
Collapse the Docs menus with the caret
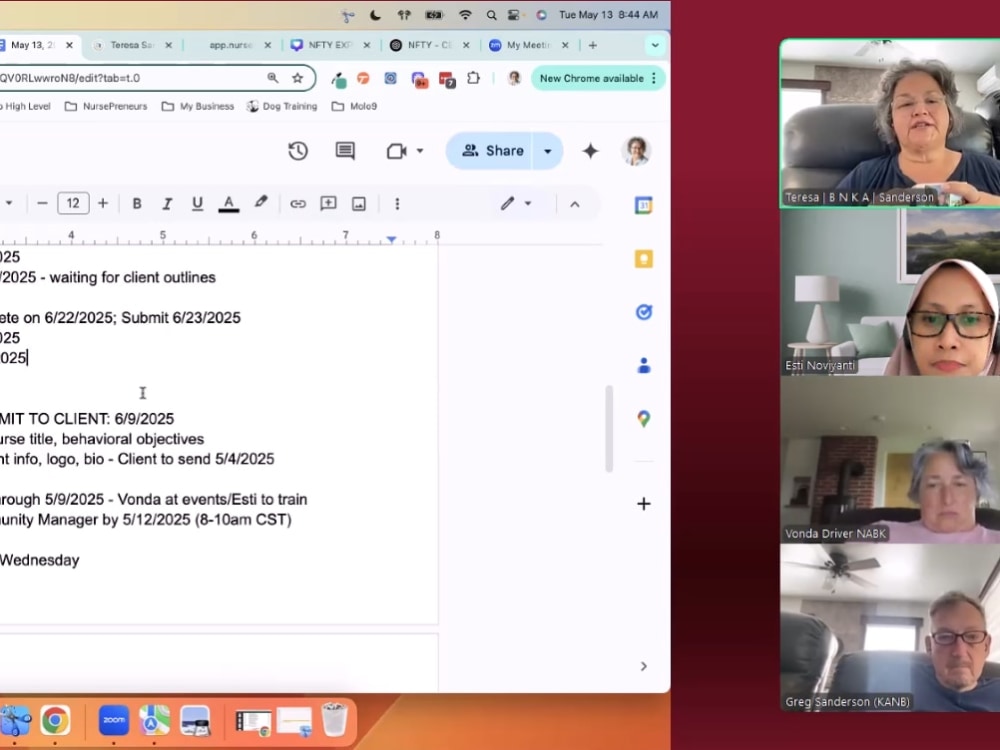pyautogui.click(x=575, y=204)
